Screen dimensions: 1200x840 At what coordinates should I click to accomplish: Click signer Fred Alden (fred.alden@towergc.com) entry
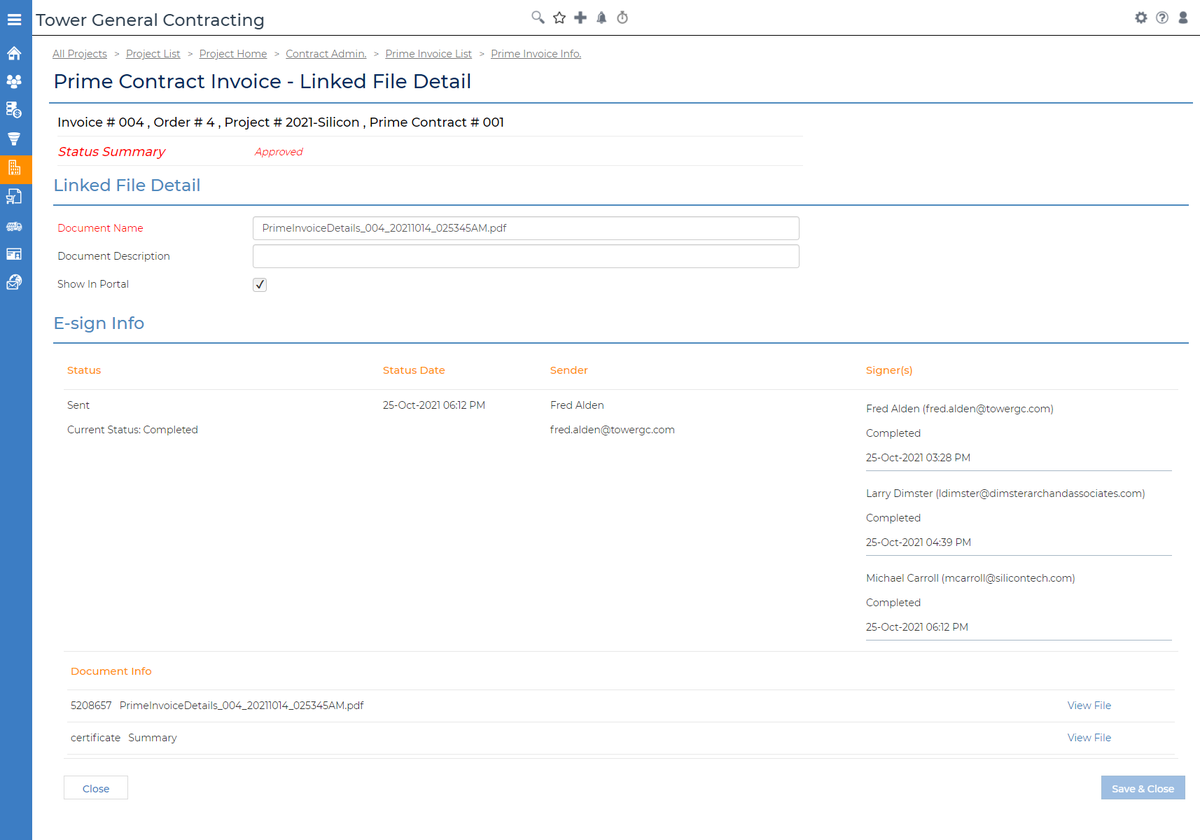[x=960, y=409]
